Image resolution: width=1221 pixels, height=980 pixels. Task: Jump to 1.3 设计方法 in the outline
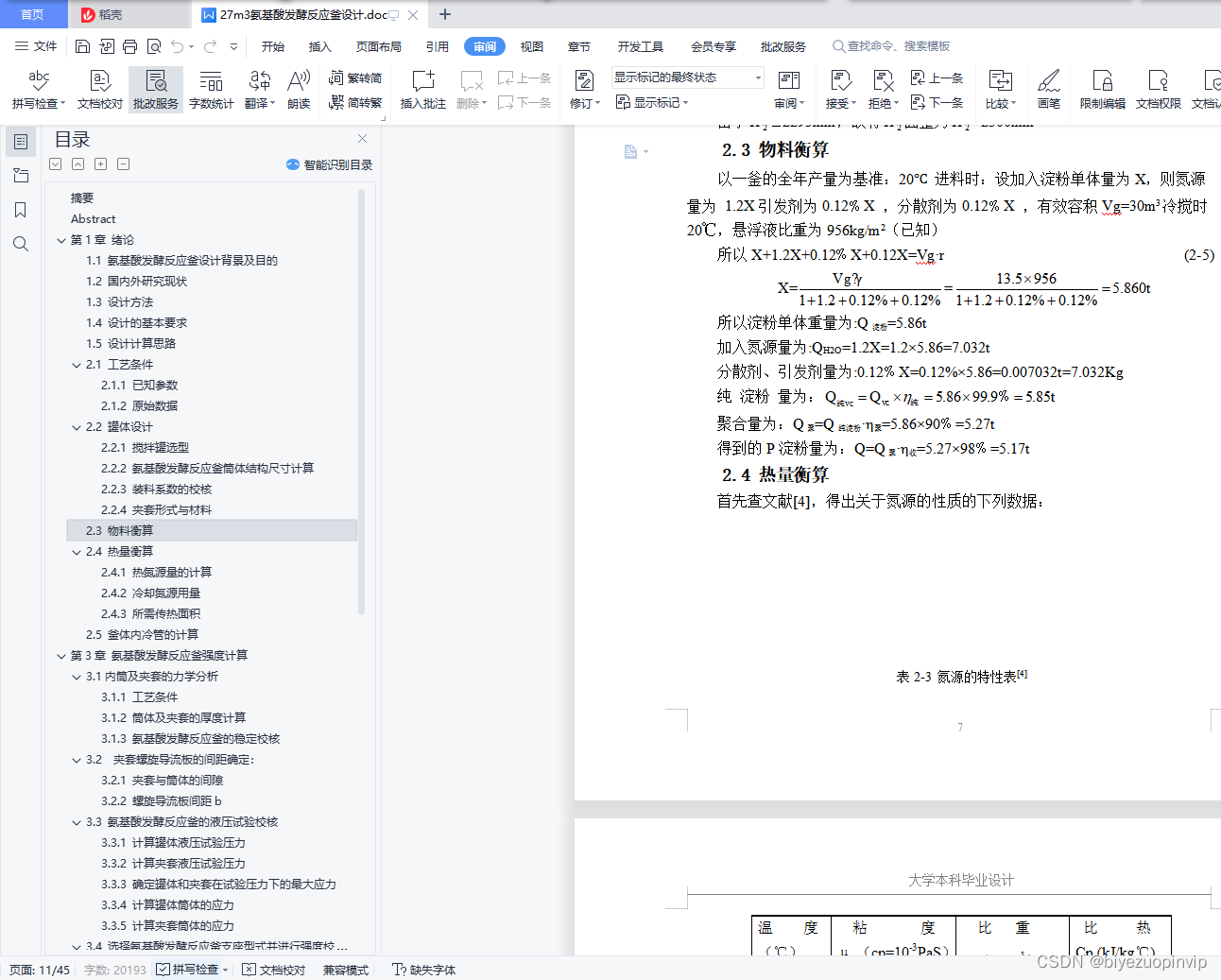119,302
